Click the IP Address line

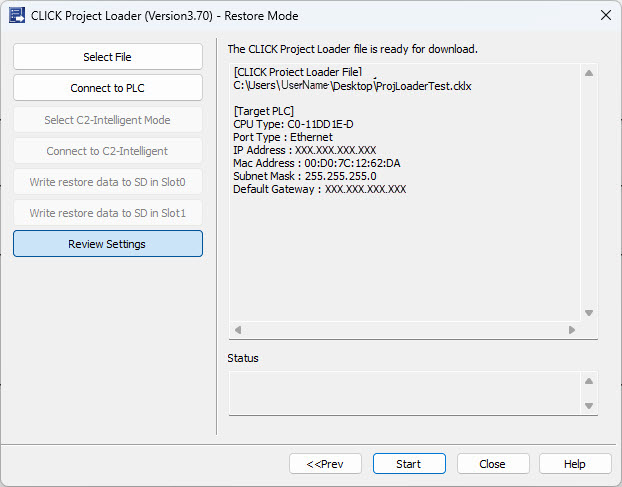pyautogui.click(x=305, y=150)
